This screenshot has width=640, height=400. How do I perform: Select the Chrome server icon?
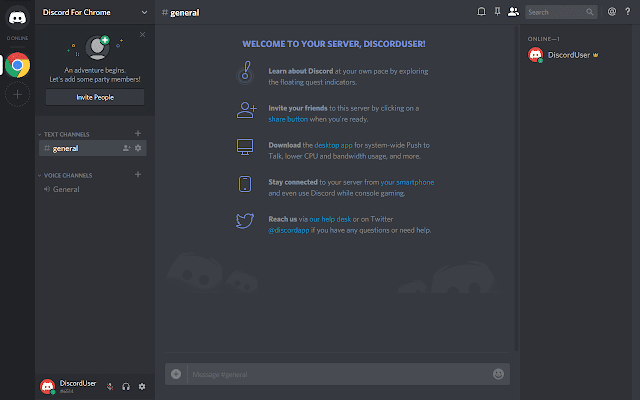pos(17,65)
